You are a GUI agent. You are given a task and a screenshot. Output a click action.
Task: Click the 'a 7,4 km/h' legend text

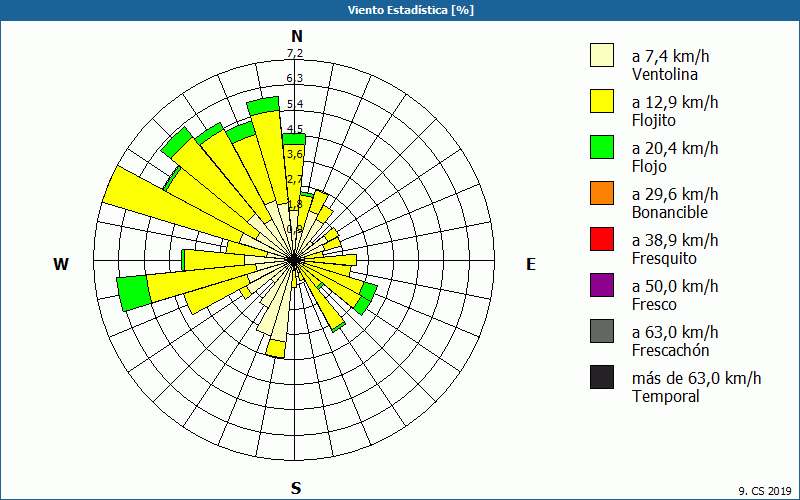670,56
